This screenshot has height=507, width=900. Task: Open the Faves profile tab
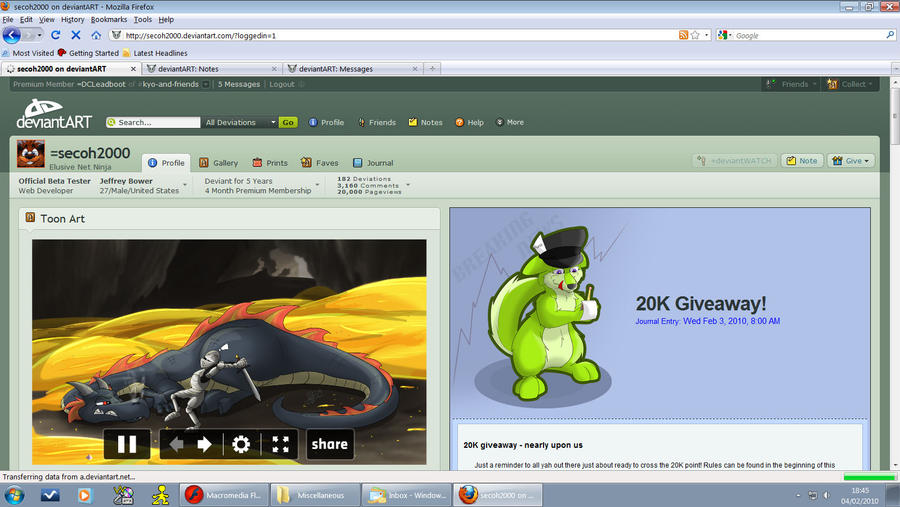tap(320, 163)
